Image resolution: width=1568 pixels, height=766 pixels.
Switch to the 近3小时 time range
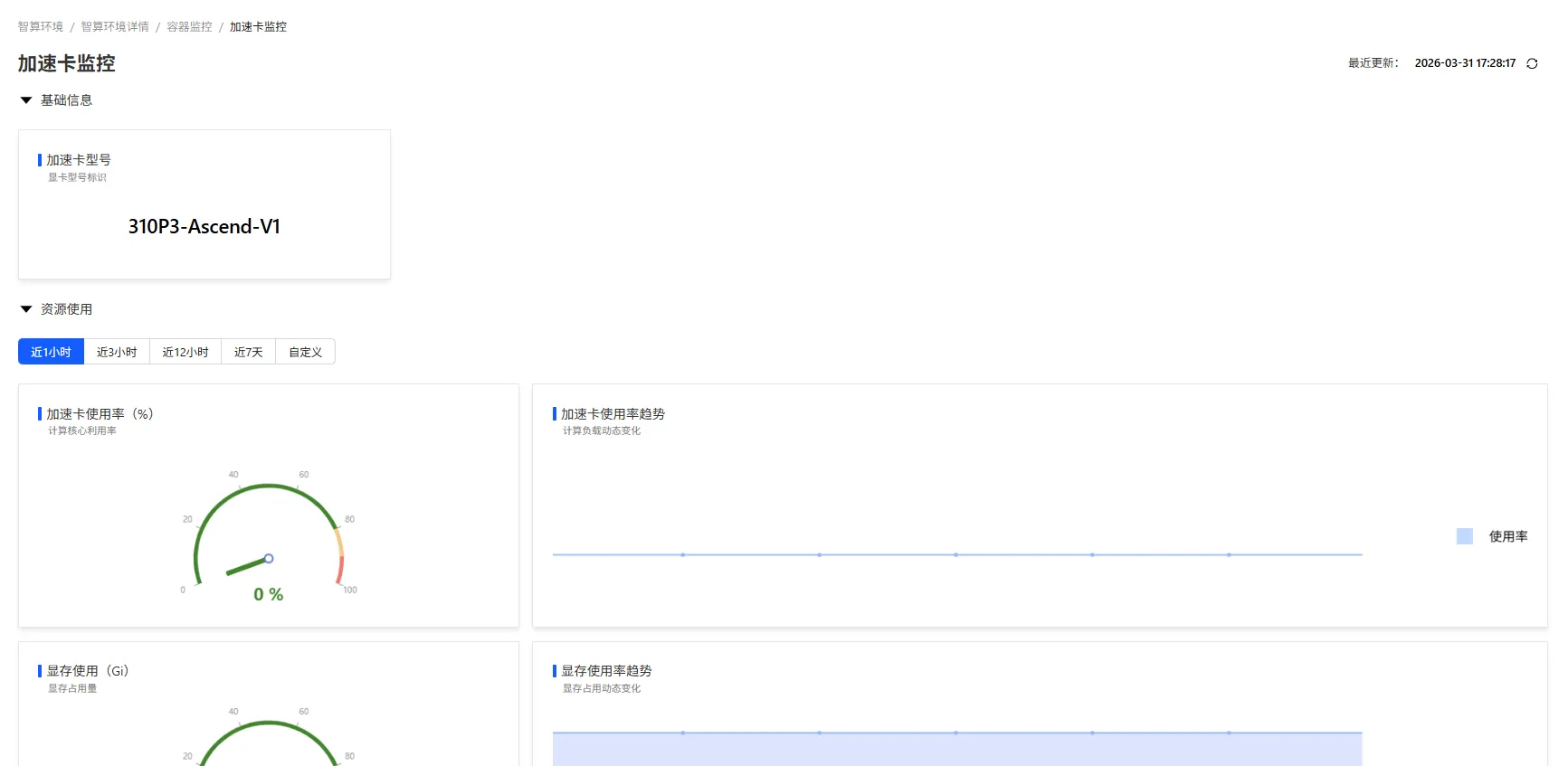(x=117, y=352)
